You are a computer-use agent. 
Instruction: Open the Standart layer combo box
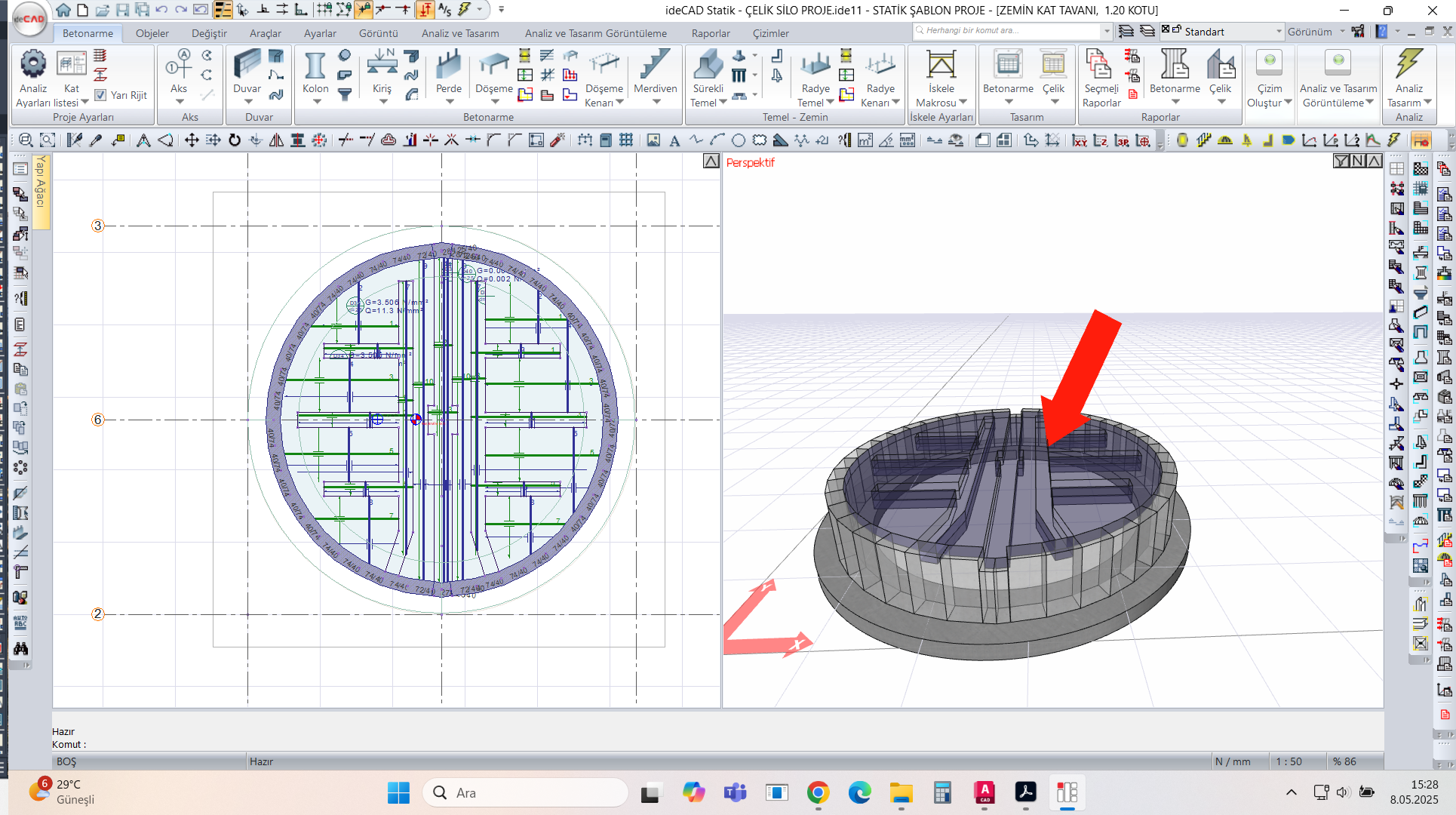[x=1222, y=32]
